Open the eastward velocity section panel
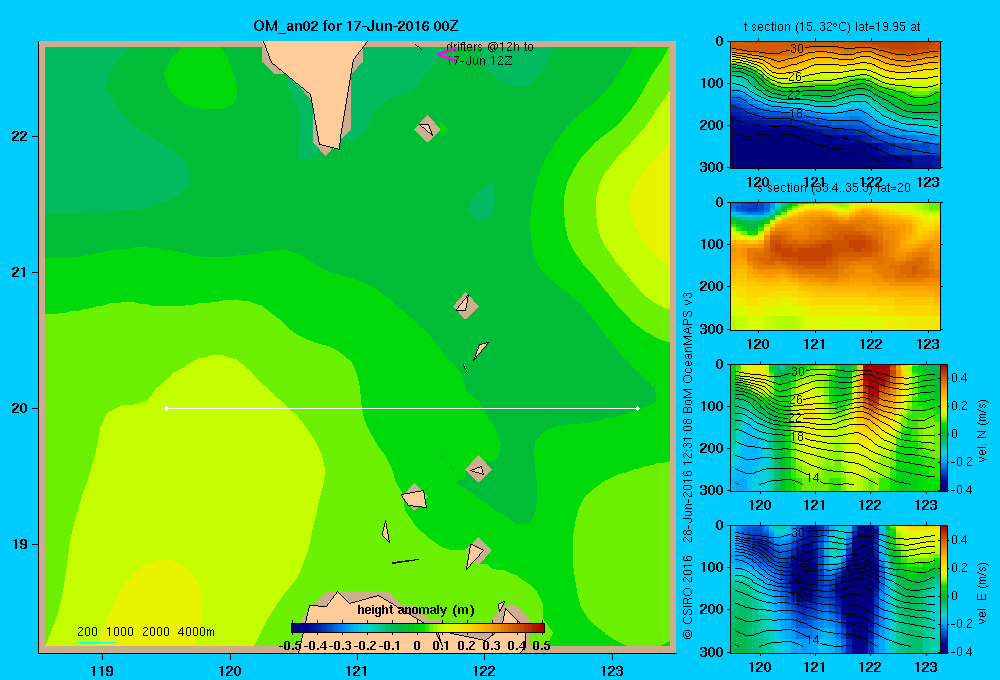This screenshot has width=1000, height=680. [x=835, y=589]
